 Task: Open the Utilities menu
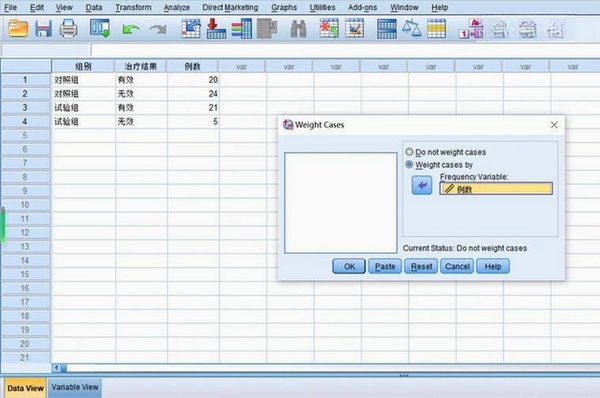323,7
